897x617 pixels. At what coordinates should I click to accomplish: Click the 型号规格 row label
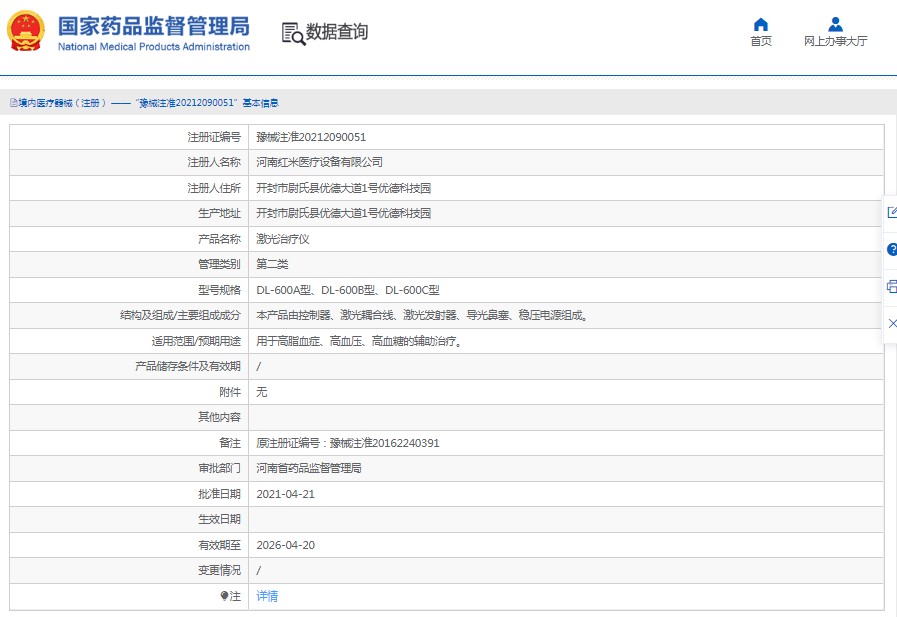[x=220, y=290]
